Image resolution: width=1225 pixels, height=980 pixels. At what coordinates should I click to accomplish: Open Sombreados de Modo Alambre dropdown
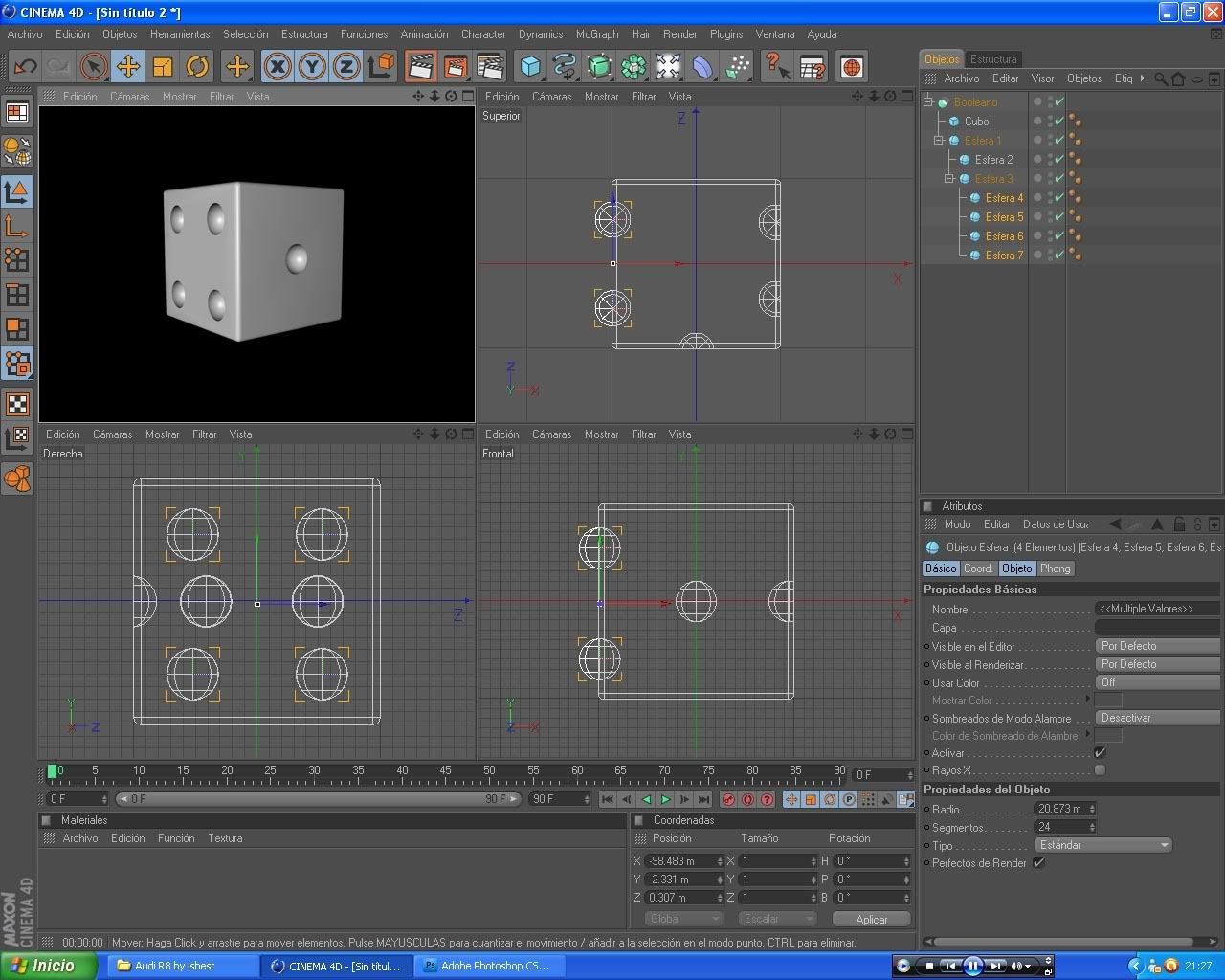tap(1157, 718)
